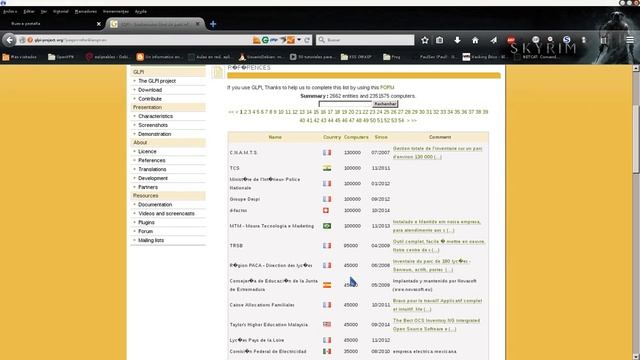Open the Proy bookmark folder
Screen dimensions: 640x360
pyautogui.click(x=392, y=57)
